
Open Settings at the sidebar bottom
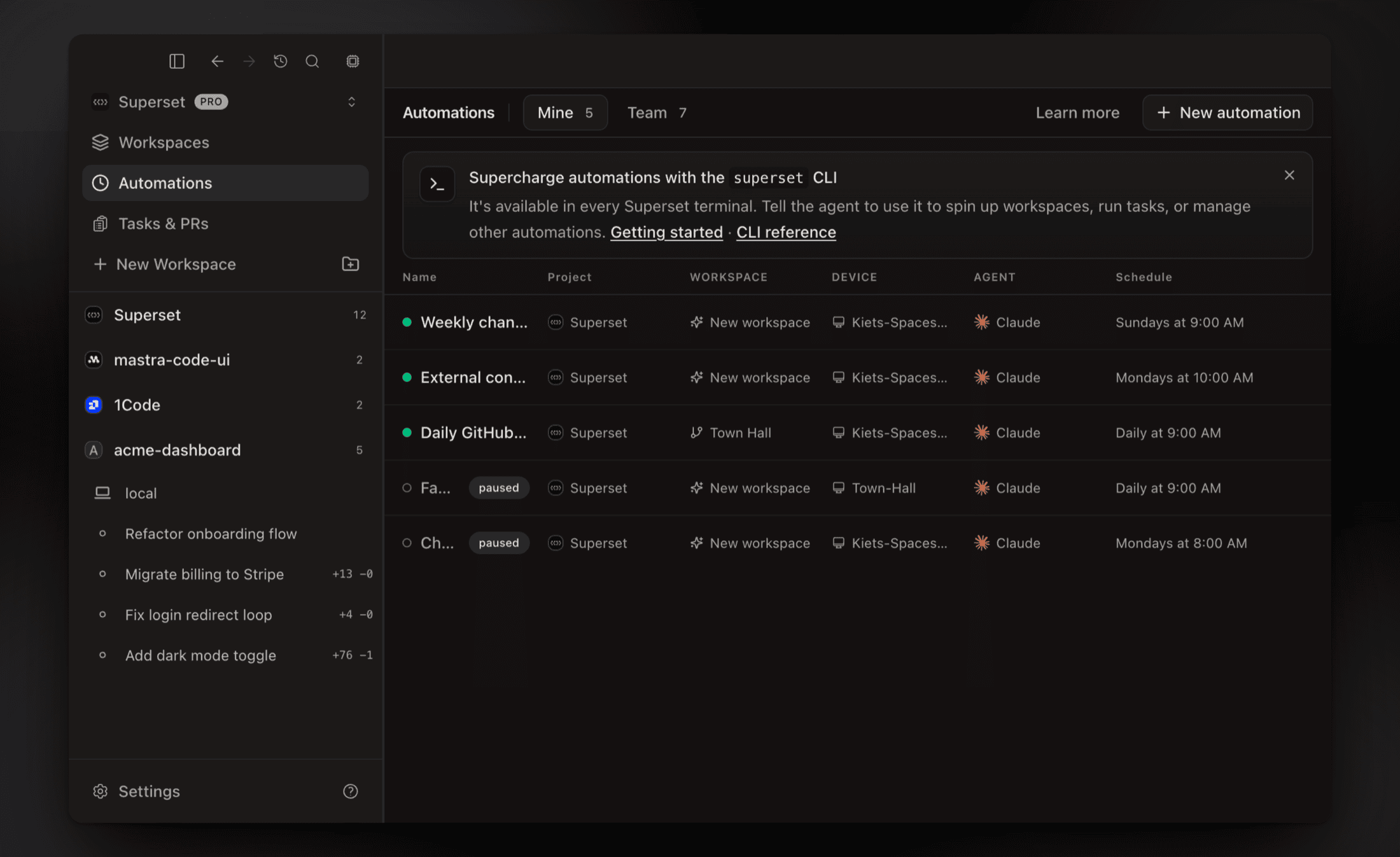pos(137,791)
